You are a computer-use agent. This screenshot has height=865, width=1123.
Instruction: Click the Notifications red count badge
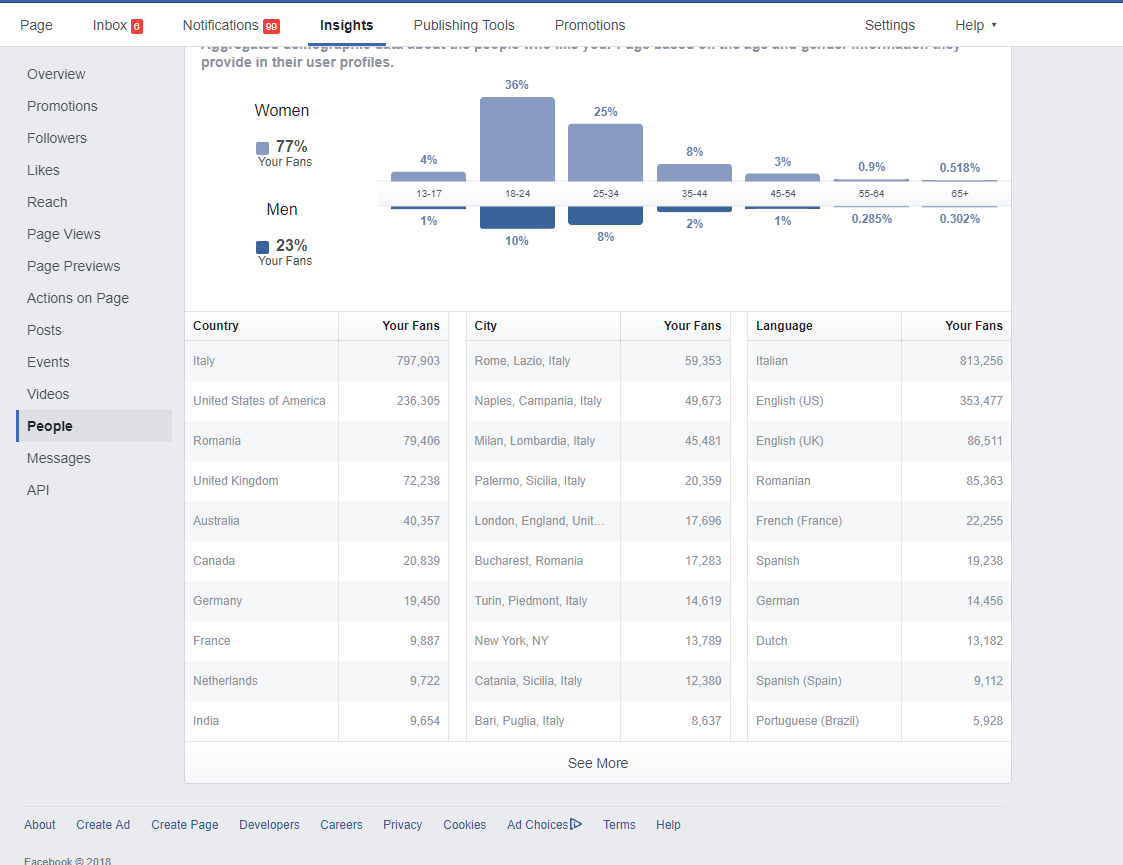pos(271,26)
